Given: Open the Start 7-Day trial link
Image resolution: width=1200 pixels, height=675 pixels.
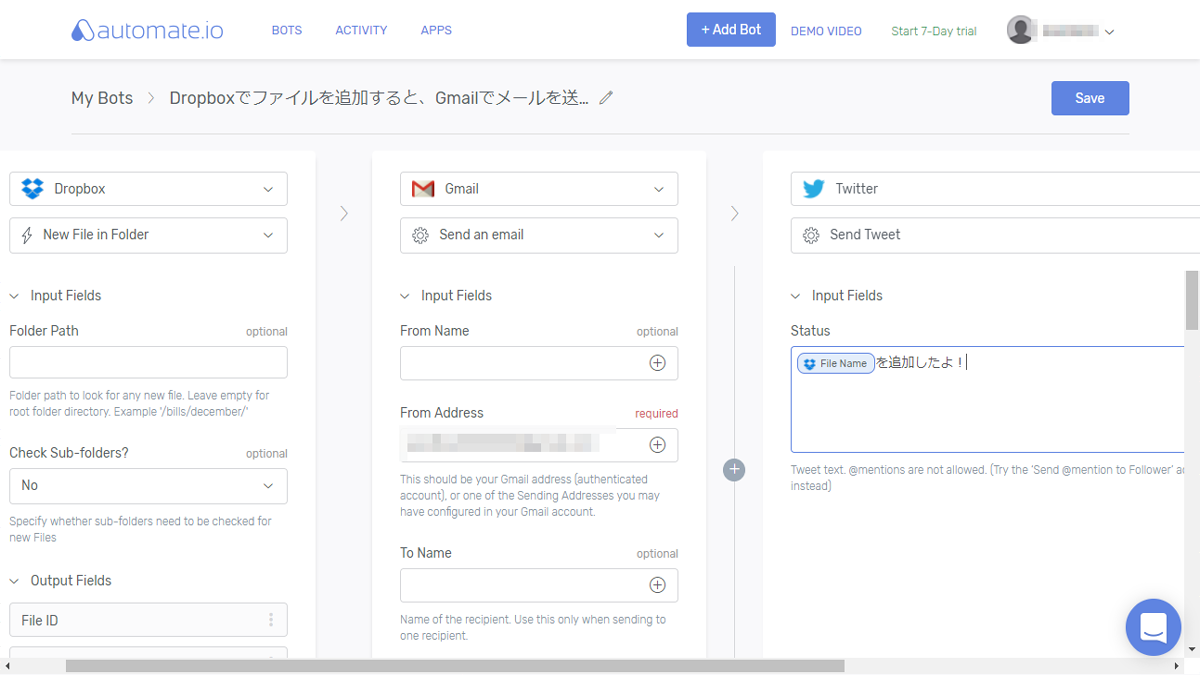Looking at the screenshot, I should click(x=933, y=31).
